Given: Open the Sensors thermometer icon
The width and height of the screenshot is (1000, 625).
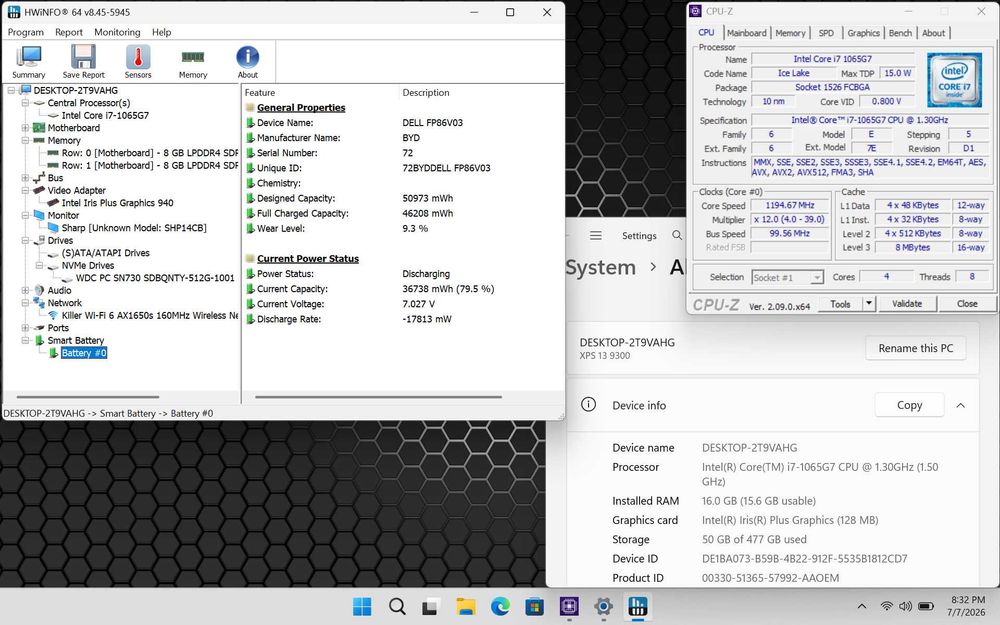Looking at the screenshot, I should click(x=138, y=61).
